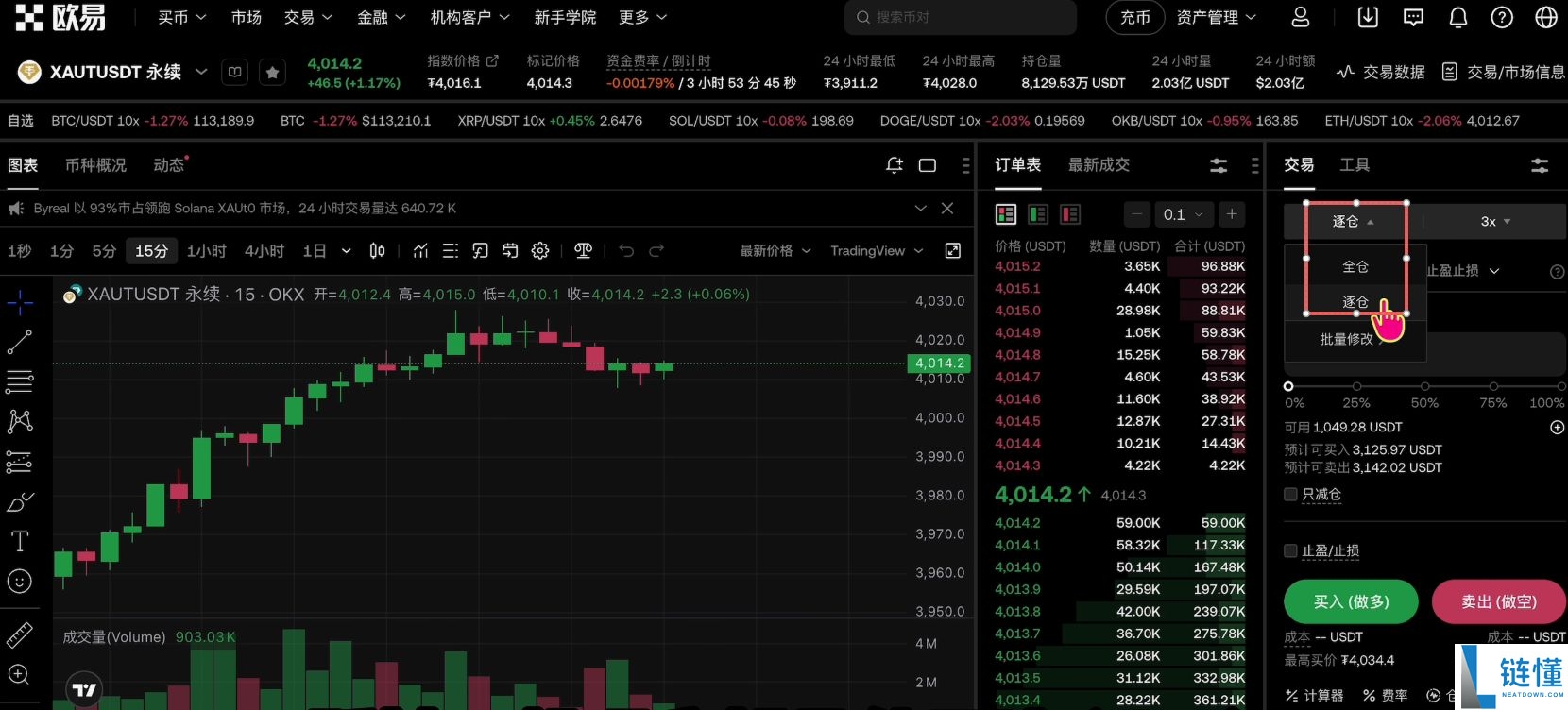Open the 买币 menu in header
1568x710 pixels.
pos(181,17)
